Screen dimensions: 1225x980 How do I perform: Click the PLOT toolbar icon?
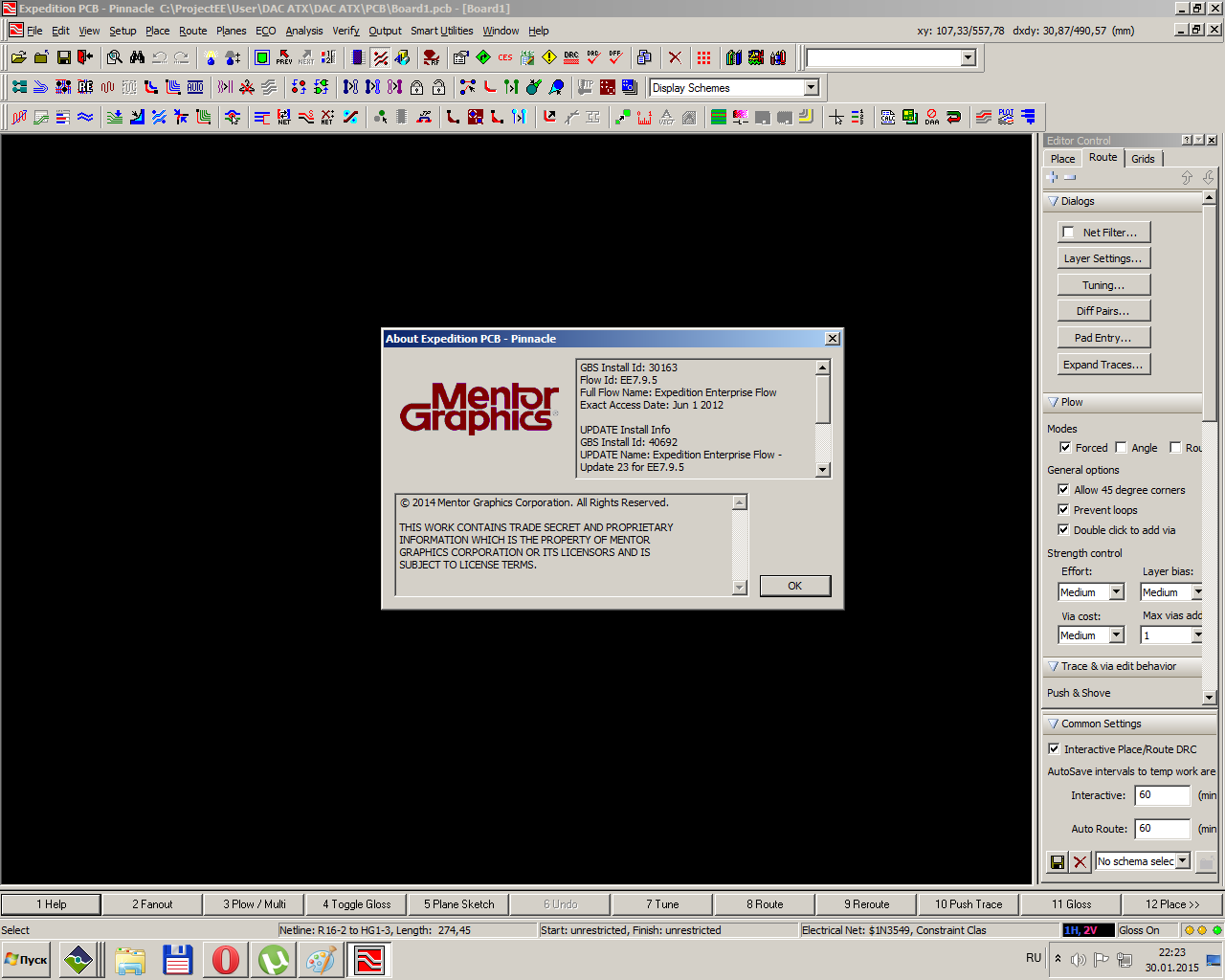point(1006,117)
